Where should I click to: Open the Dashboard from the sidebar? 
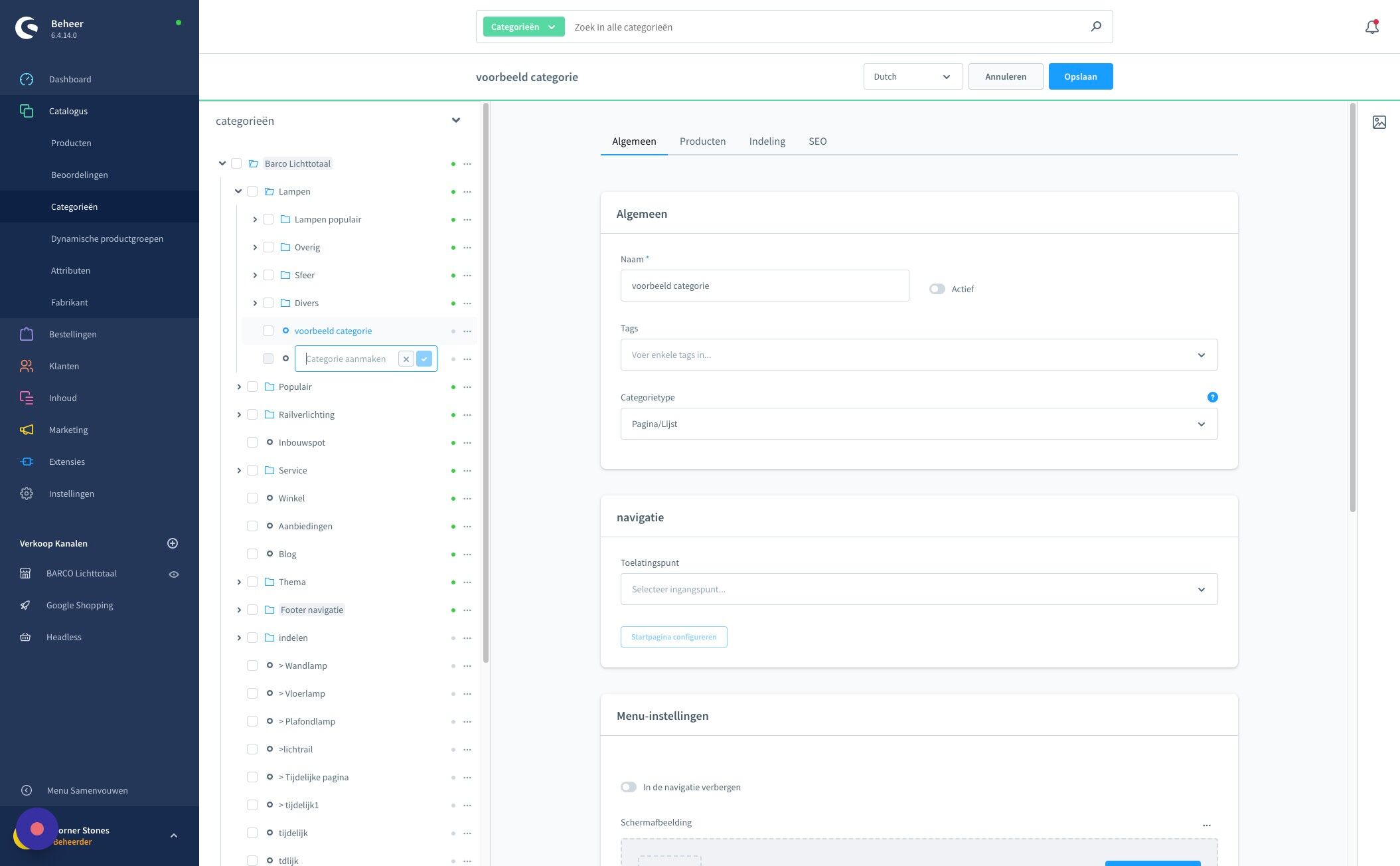click(x=70, y=79)
